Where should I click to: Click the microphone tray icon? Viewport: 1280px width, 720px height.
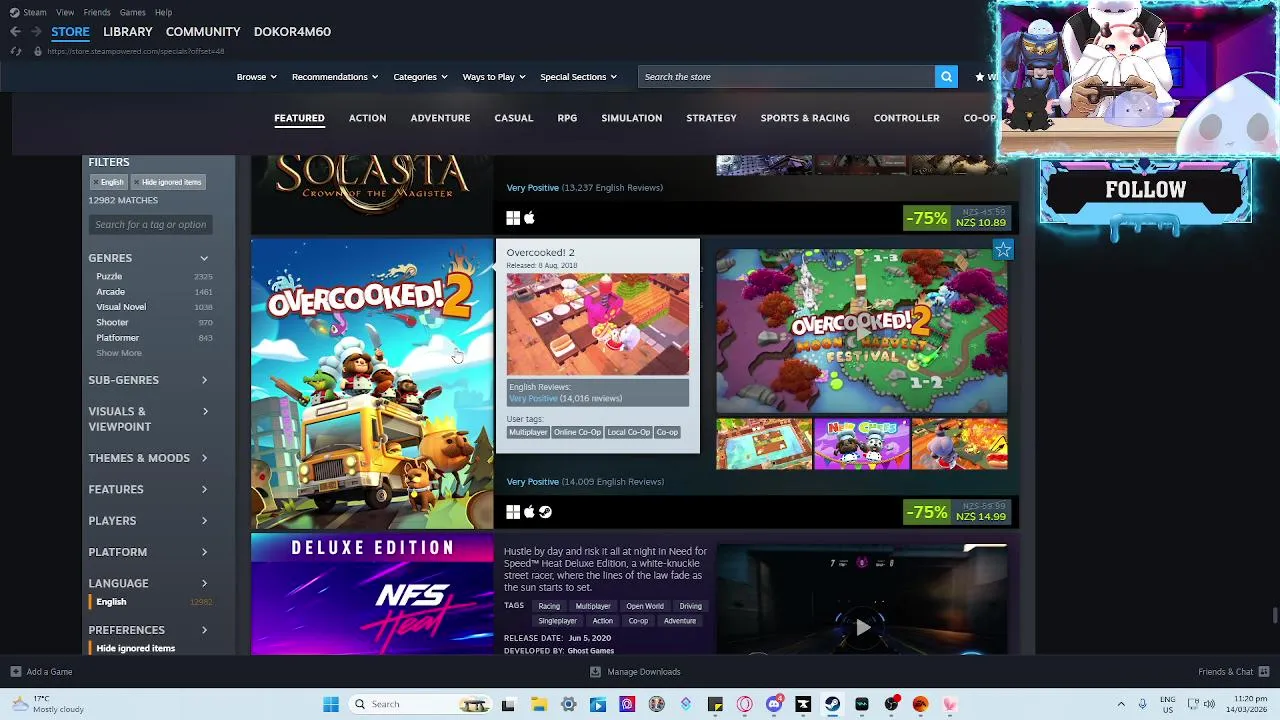coord(1142,704)
